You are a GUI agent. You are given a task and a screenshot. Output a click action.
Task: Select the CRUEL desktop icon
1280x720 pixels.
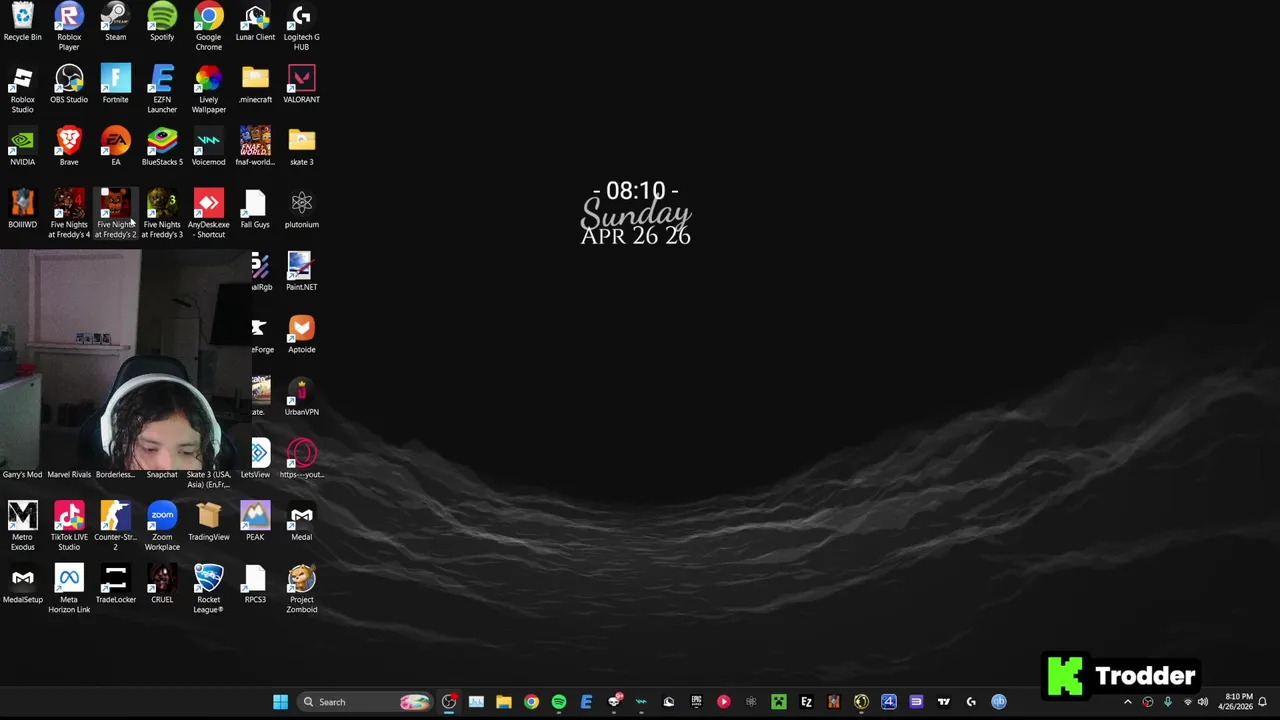pos(162,585)
